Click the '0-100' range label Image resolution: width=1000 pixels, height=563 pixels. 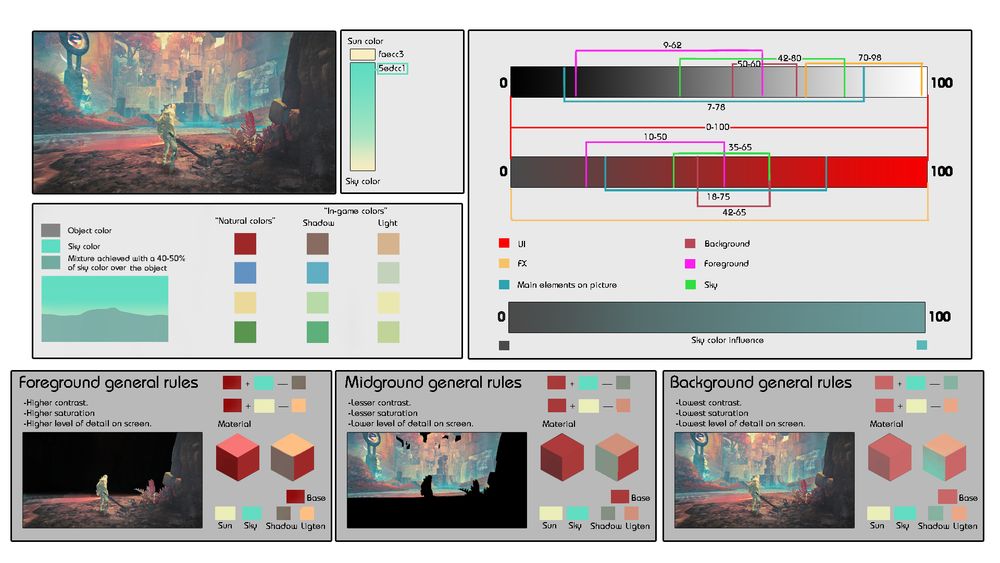(x=717, y=127)
